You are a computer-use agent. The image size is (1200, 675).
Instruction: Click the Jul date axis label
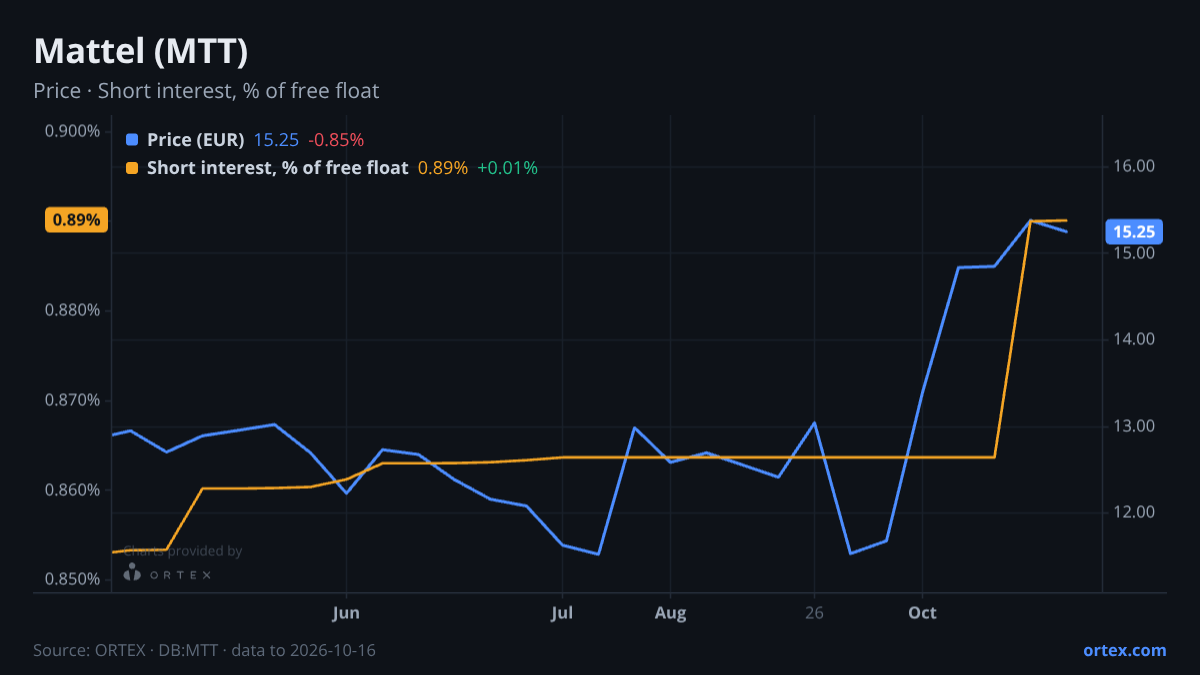562,613
